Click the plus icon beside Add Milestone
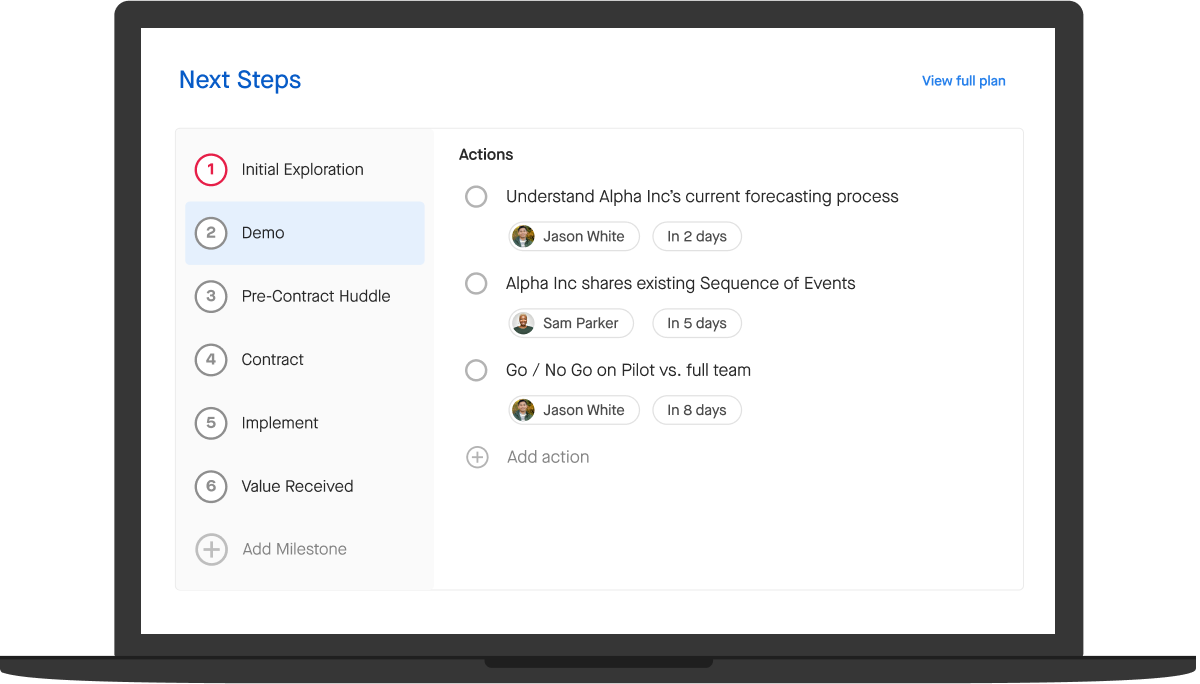The image size is (1200, 684). pos(211,549)
